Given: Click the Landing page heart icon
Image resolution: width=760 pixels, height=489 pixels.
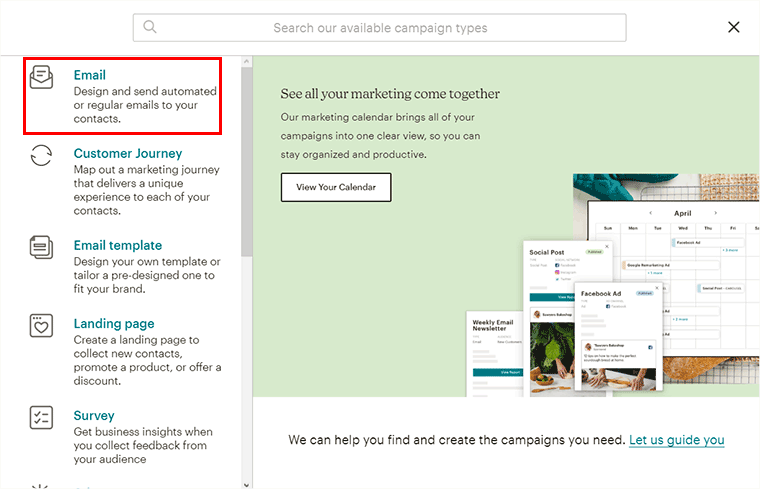Looking at the screenshot, I should [42, 326].
